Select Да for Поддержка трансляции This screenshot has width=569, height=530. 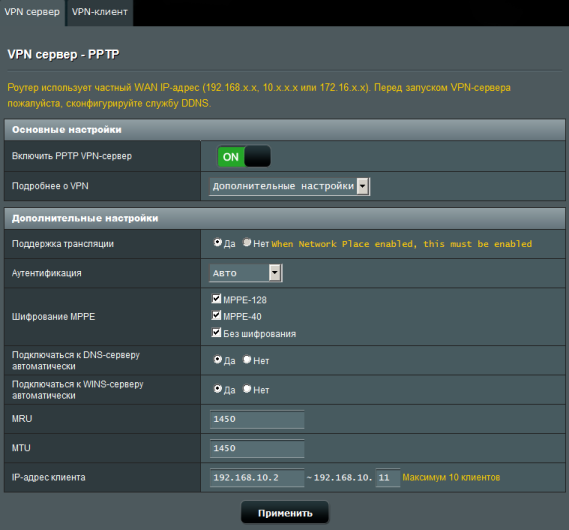pos(217,242)
